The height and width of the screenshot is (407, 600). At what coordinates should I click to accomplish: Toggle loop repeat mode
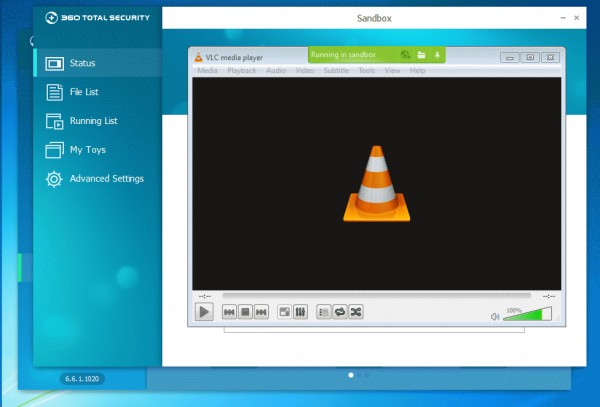339,312
